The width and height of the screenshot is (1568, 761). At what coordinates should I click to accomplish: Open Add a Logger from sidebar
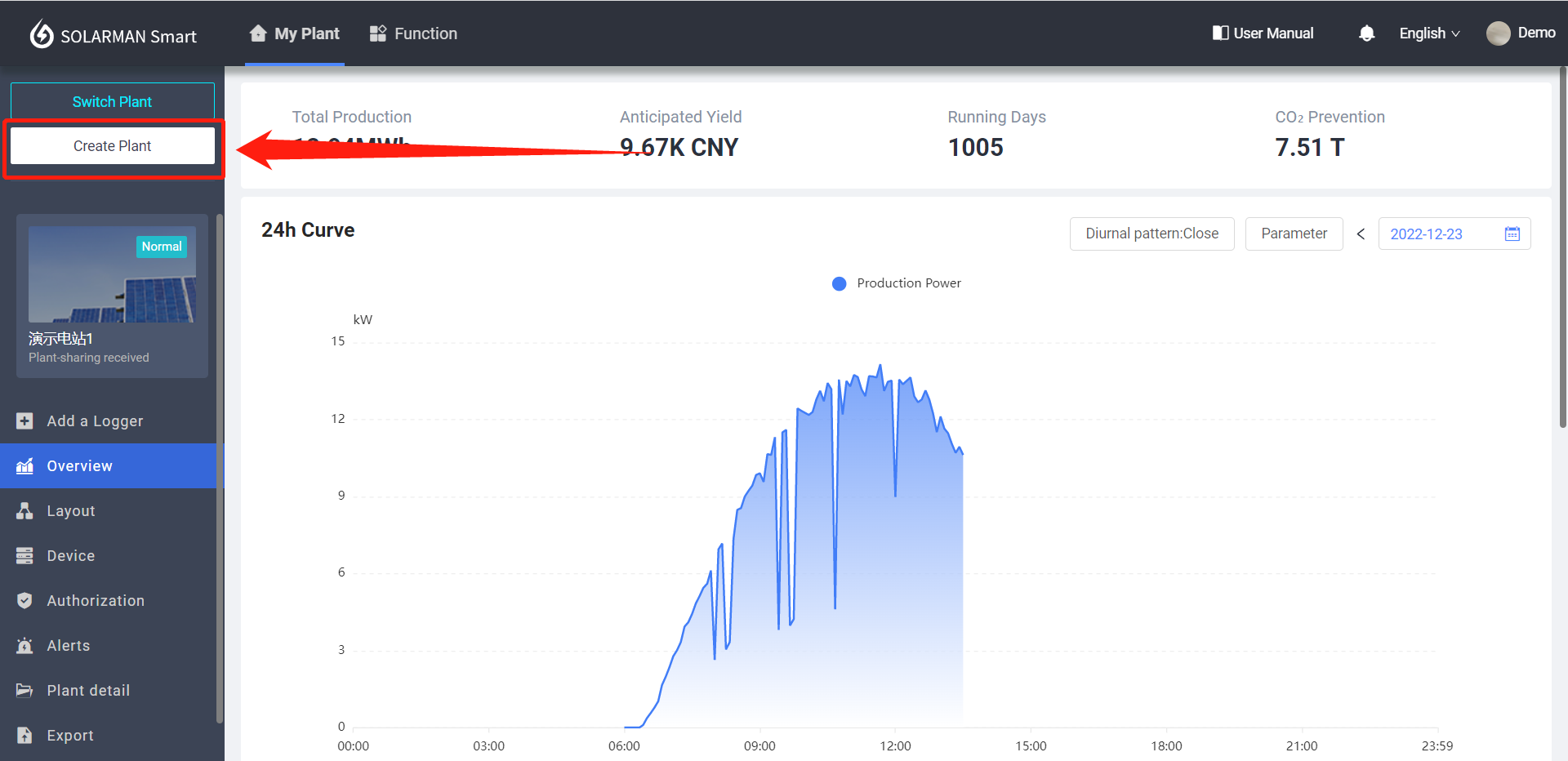pos(95,421)
